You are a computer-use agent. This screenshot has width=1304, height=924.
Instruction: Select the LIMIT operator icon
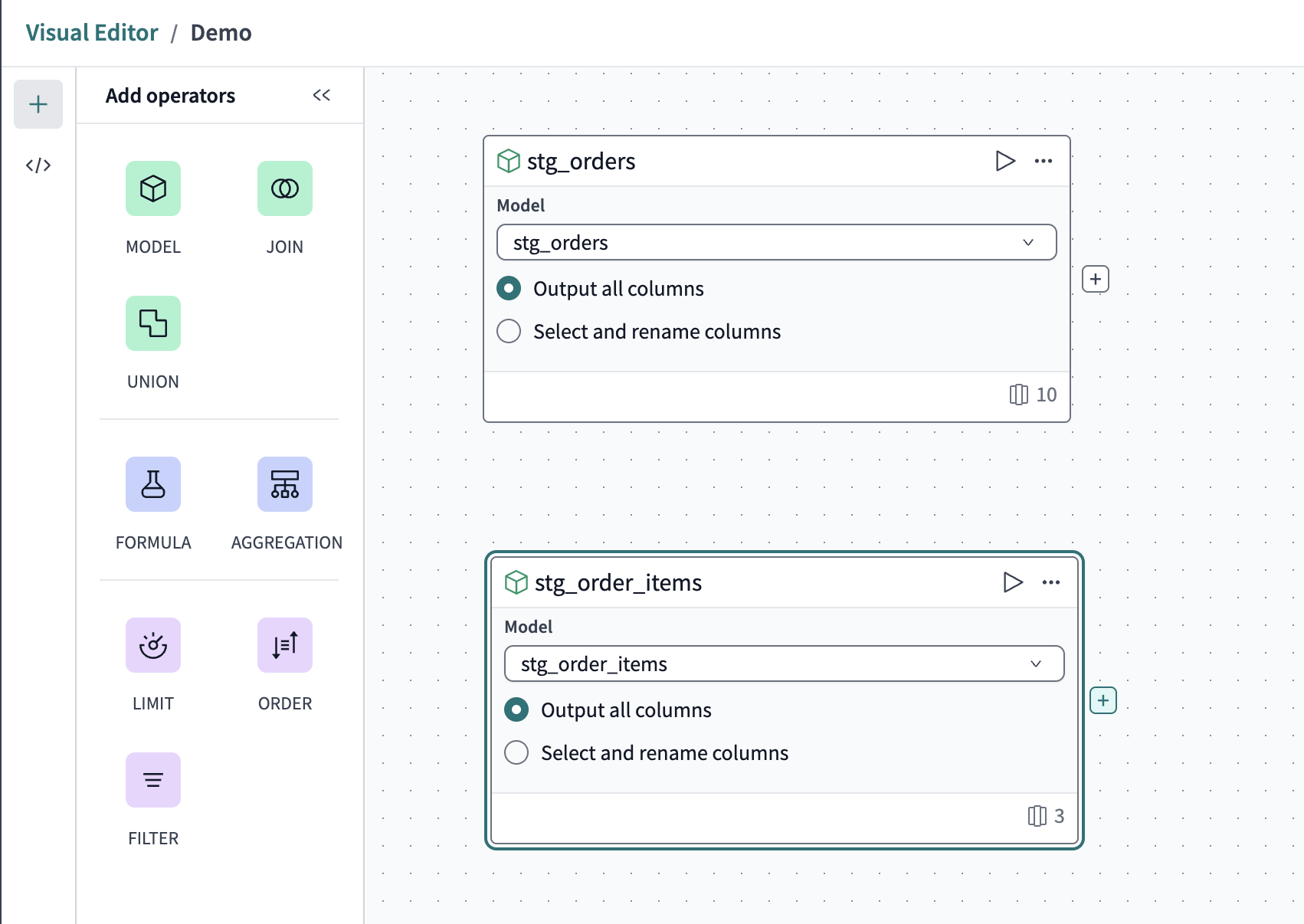point(152,645)
